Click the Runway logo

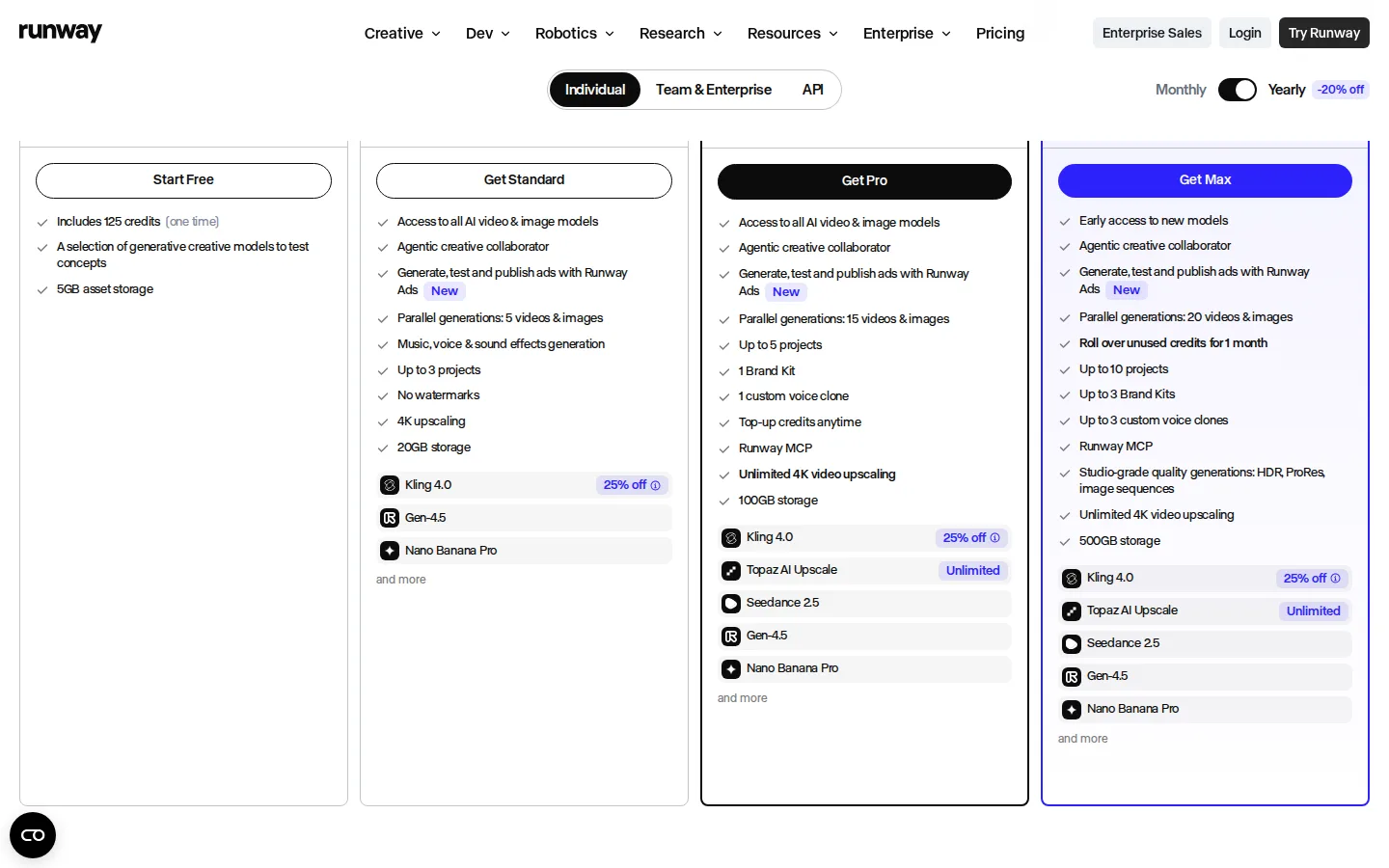(x=60, y=32)
